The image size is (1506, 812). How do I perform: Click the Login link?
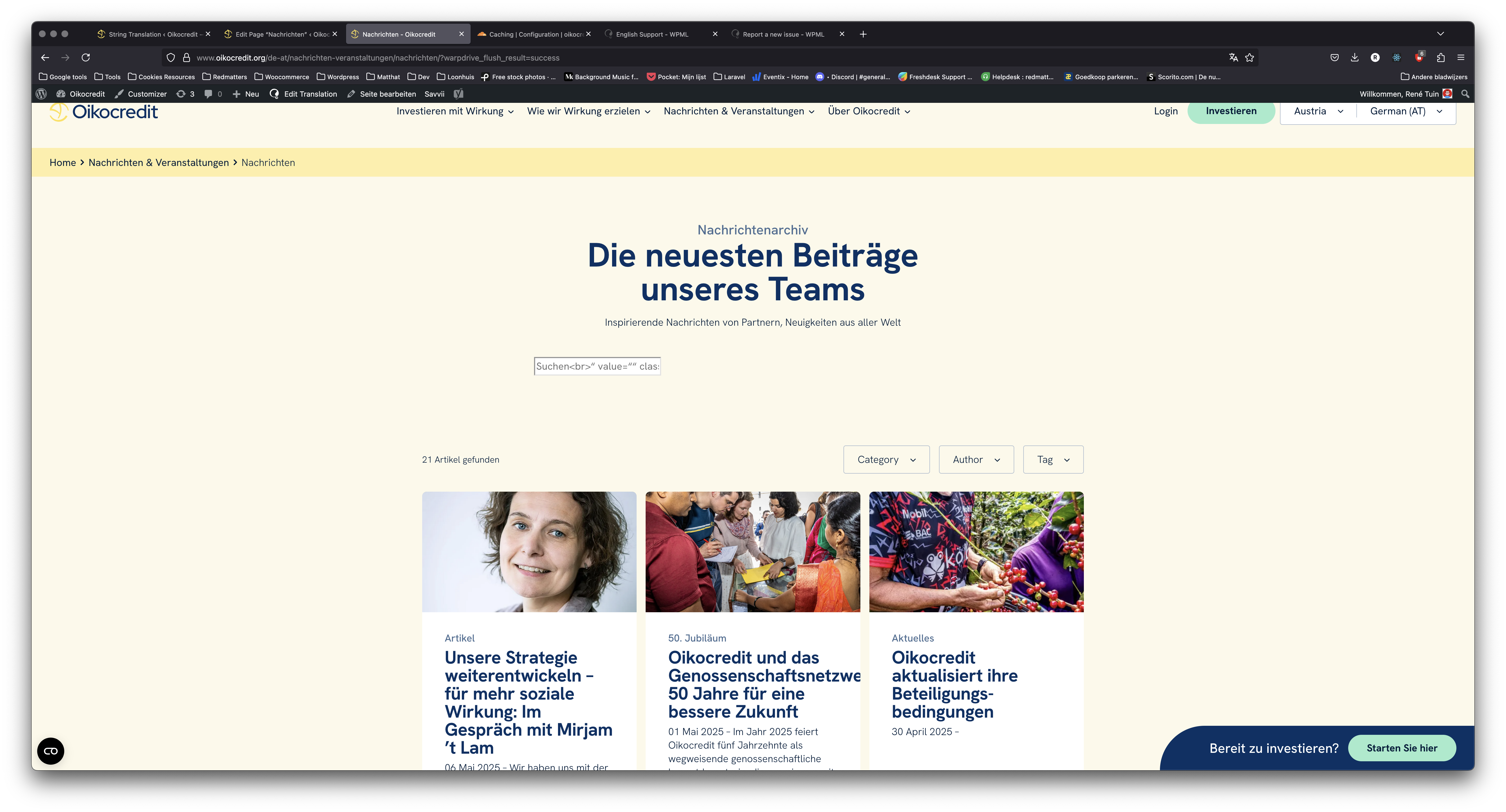(1166, 111)
